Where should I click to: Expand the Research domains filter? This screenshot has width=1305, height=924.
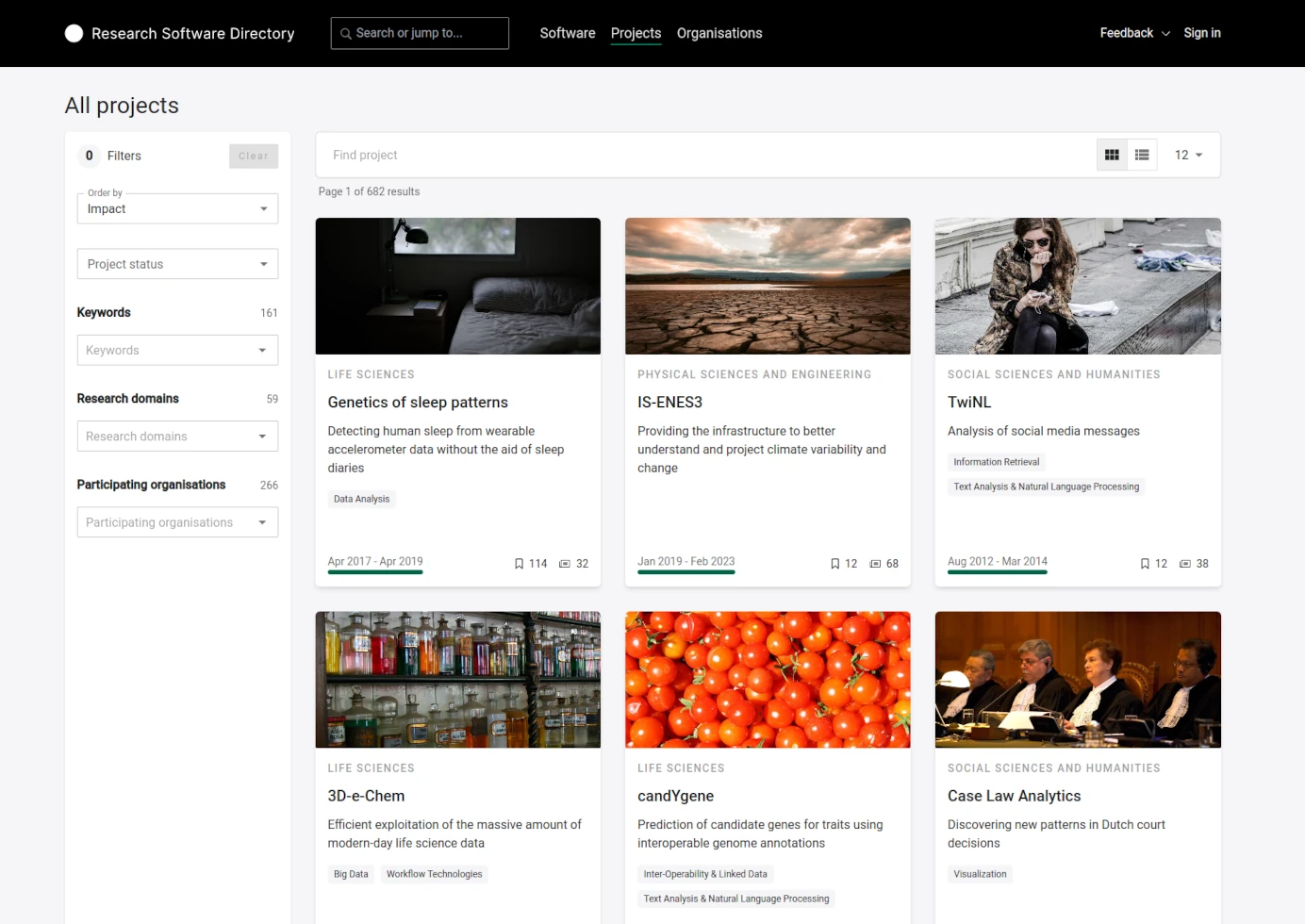click(177, 437)
